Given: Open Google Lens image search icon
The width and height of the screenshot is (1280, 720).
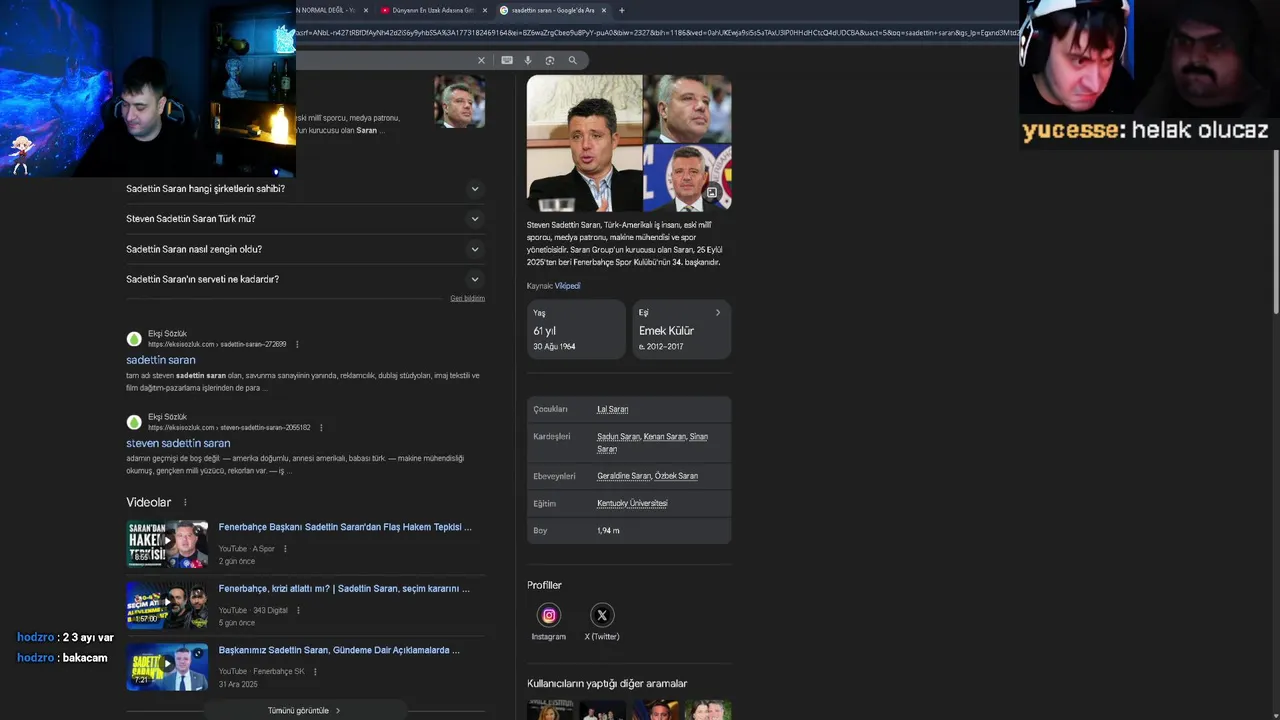Looking at the screenshot, I should pyautogui.click(x=550, y=60).
